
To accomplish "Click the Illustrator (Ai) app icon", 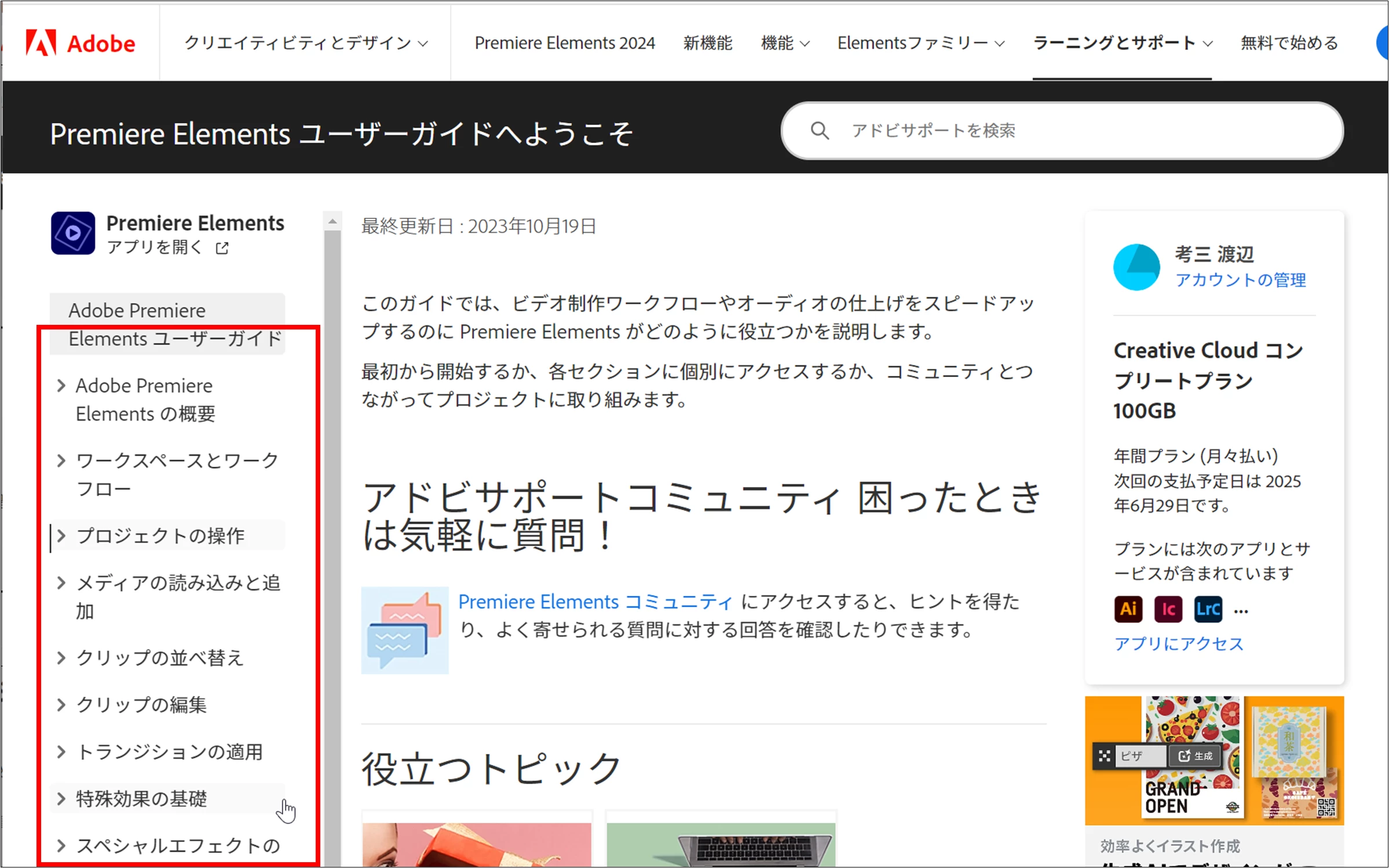I will click(x=1128, y=609).
